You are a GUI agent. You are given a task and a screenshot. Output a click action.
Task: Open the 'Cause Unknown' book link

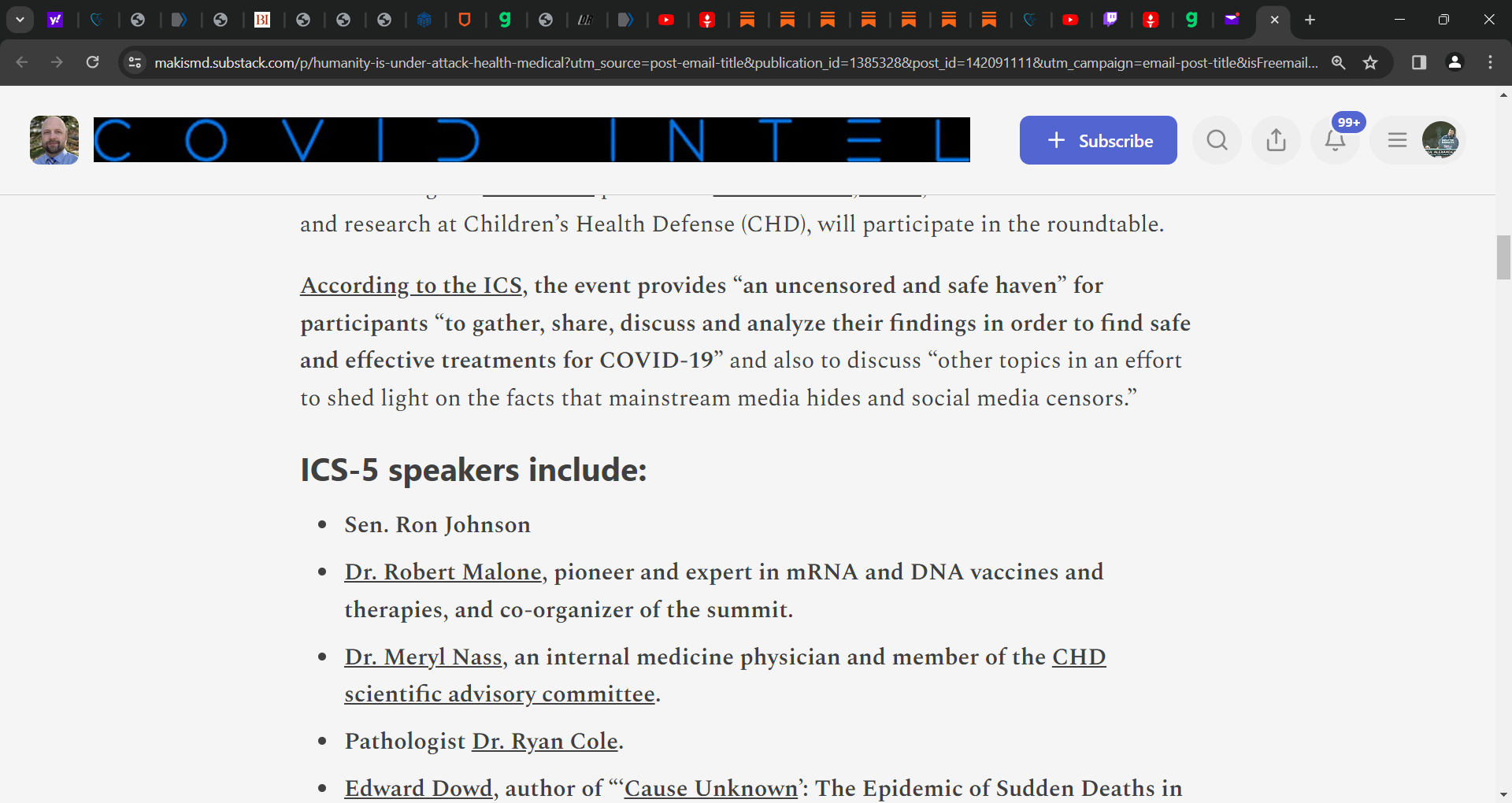[x=711, y=788]
